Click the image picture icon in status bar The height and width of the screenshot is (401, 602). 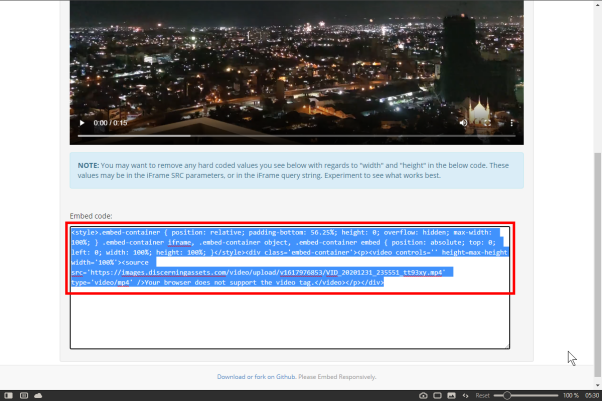pyautogui.click(x=452, y=395)
